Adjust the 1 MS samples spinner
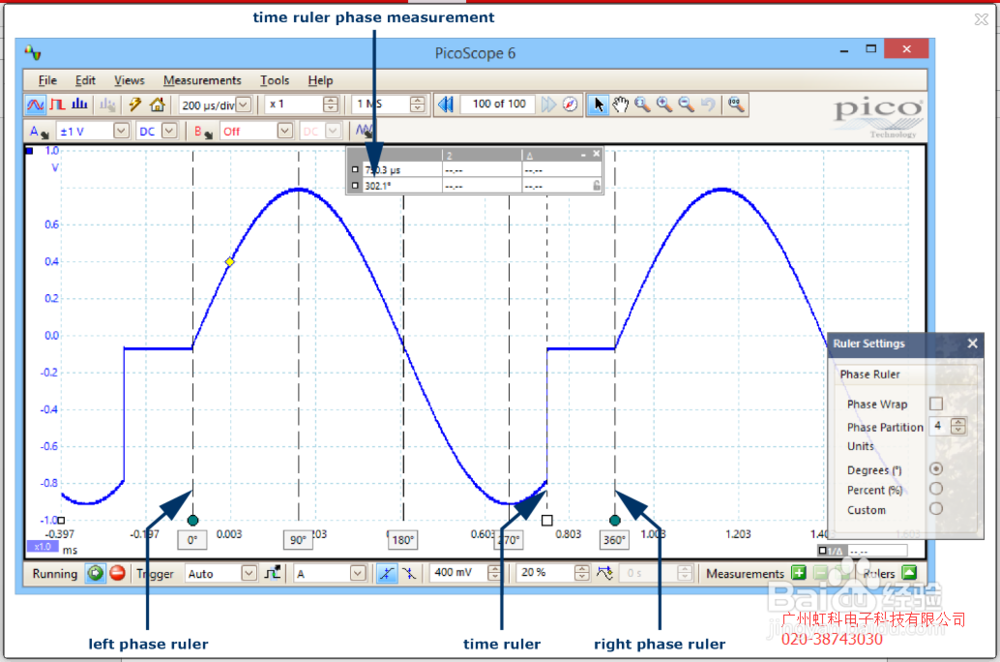 click(x=417, y=105)
